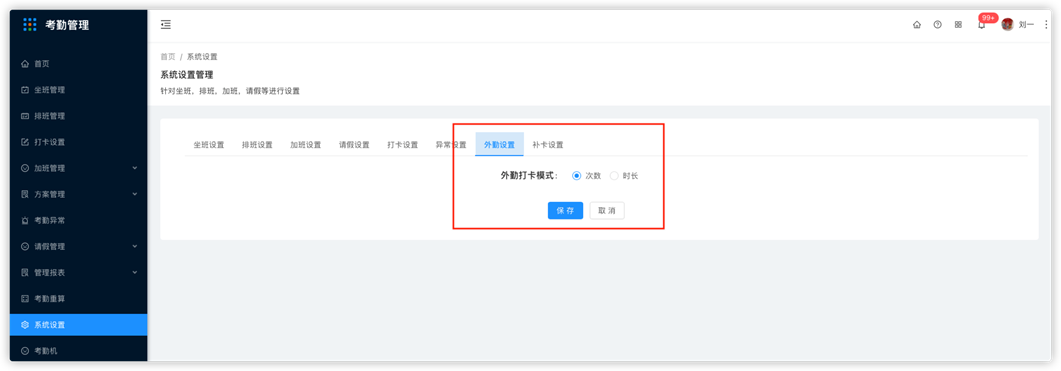The width and height of the screenshot is (1061, 371).
Task: Click the 取消 button
Action: pos(607,211)
